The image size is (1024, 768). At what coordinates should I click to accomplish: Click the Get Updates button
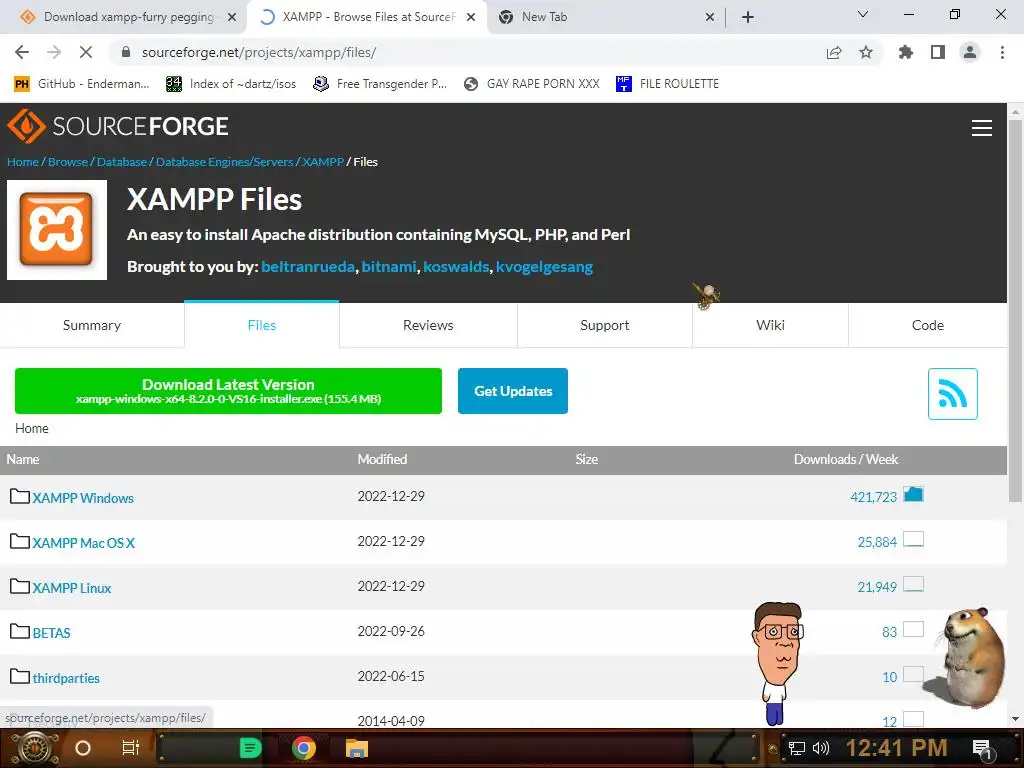point(513,391)
